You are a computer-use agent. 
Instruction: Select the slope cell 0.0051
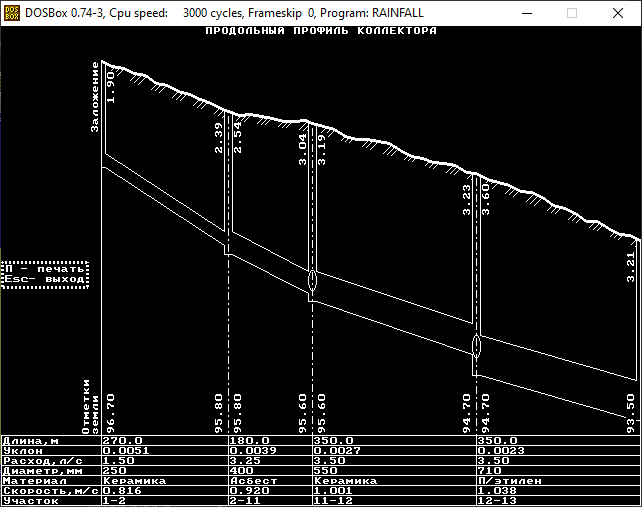click(126, 451)
